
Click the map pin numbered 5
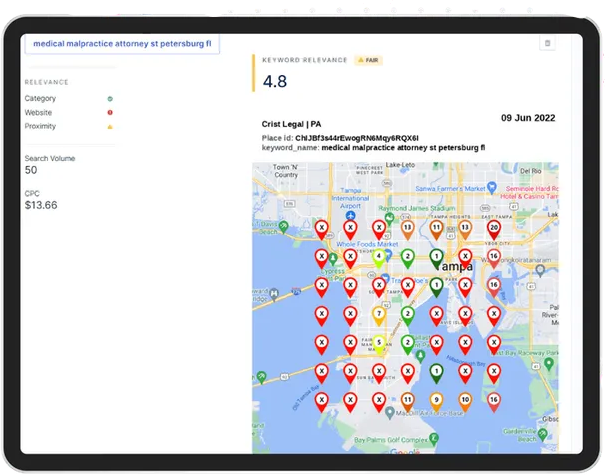[379, 345]
